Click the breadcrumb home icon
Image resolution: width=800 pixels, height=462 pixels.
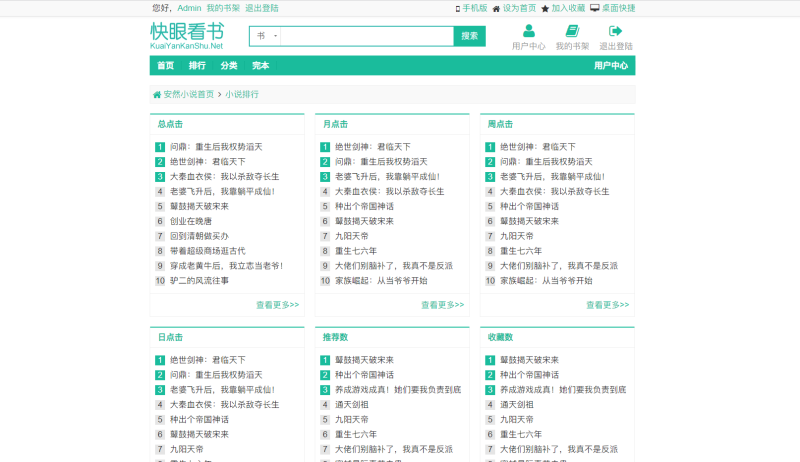(157, 94)
